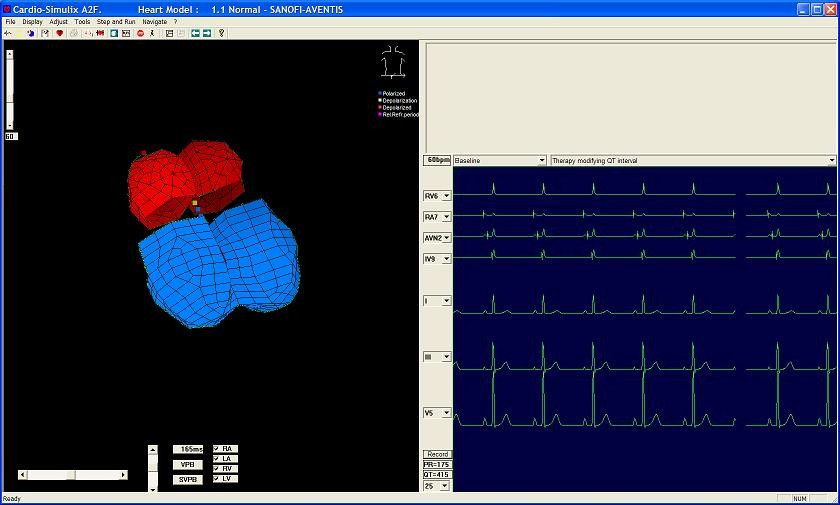Screen dimensions: 840x505
Task: Open the Step and Run menu
Action: coord(116,21)
